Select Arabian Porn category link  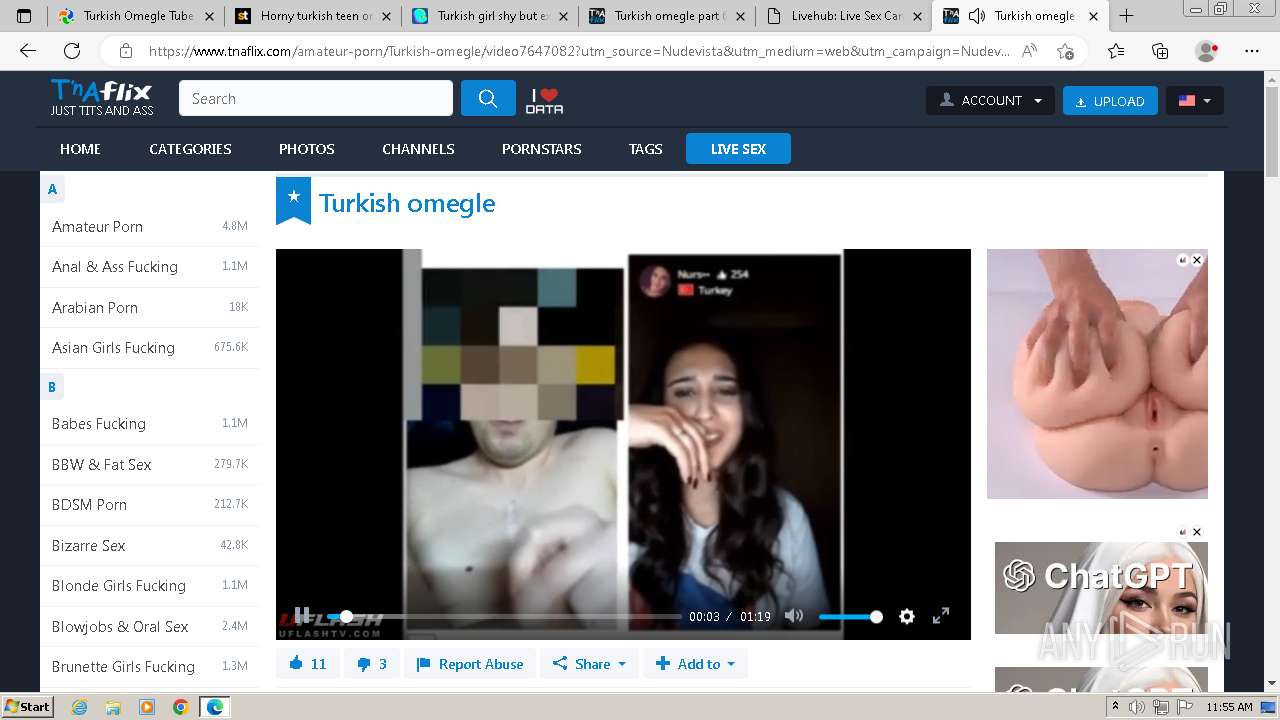[95, 308]
